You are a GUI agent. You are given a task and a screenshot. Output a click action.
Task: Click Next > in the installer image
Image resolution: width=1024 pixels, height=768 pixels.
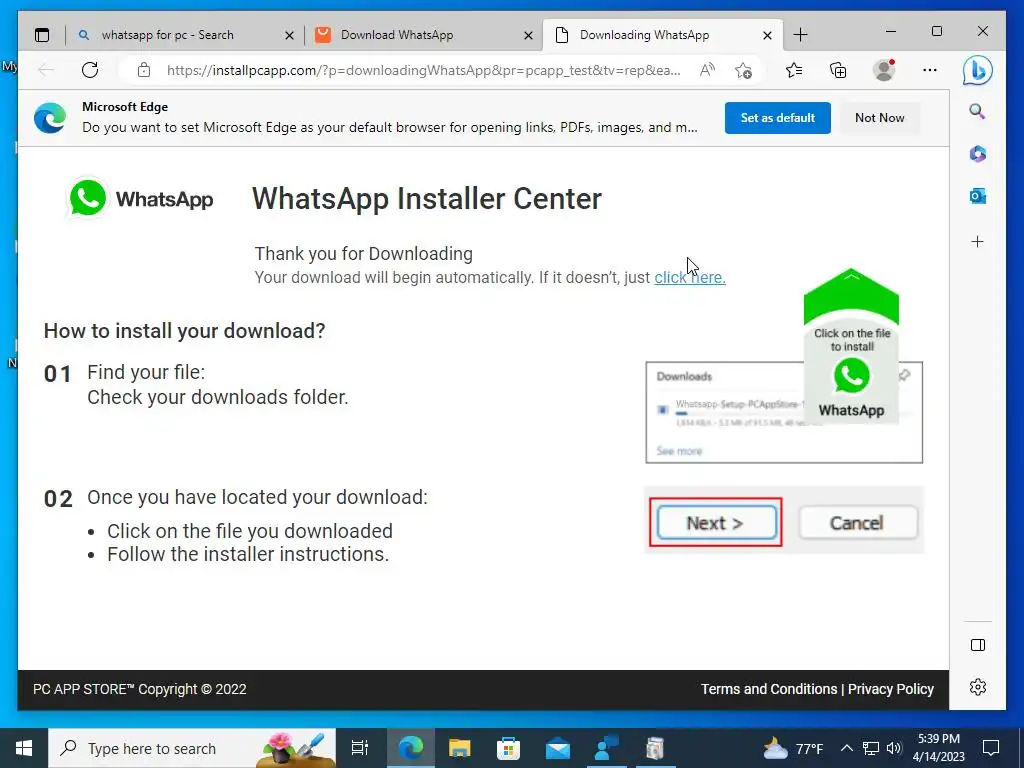point(716,522)
